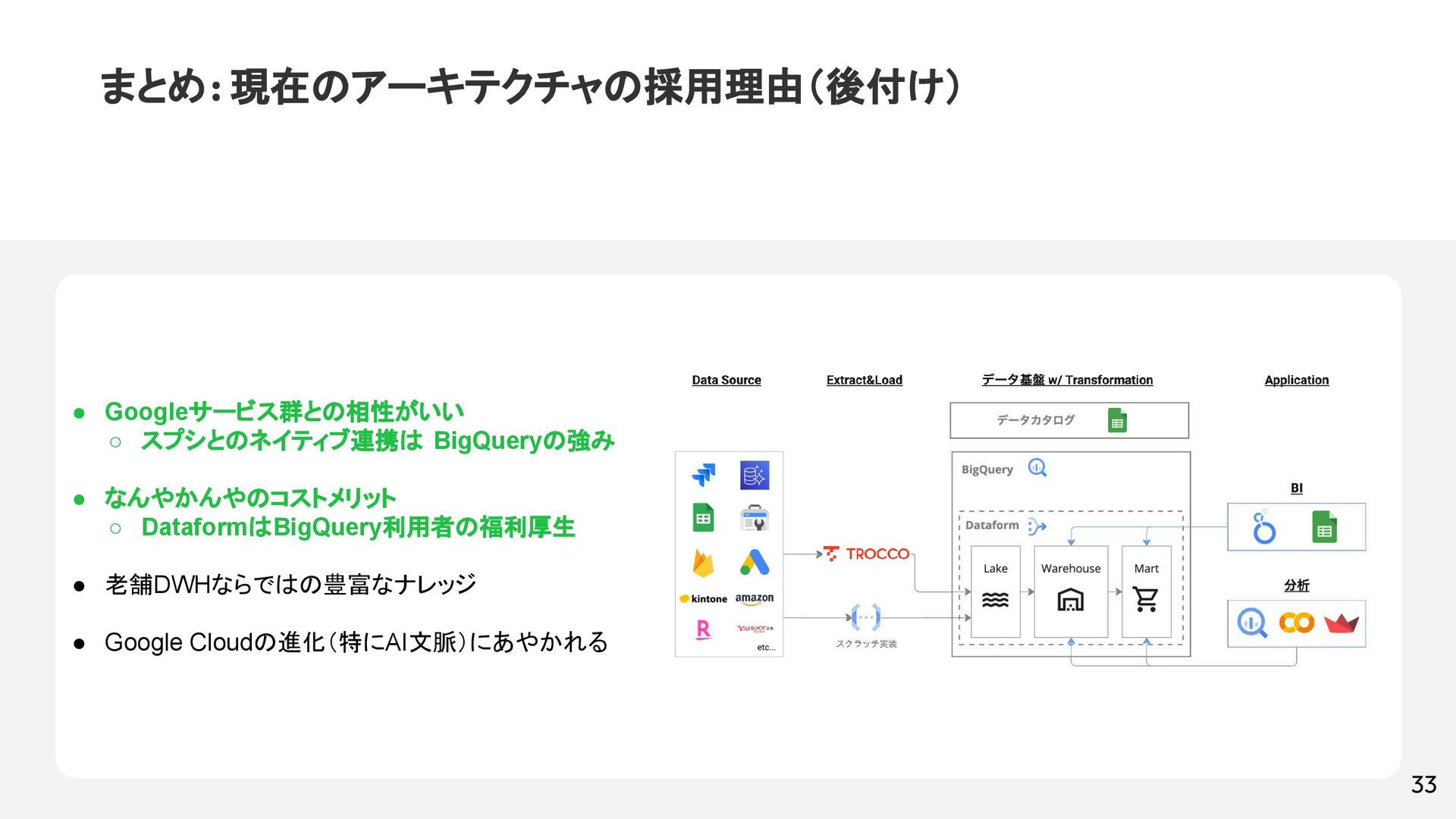Viewport: 1456px width, 819px height.
Task: Click the Mart shopping cart icon
Action: pyautogui.click(x=1145, y=599)
